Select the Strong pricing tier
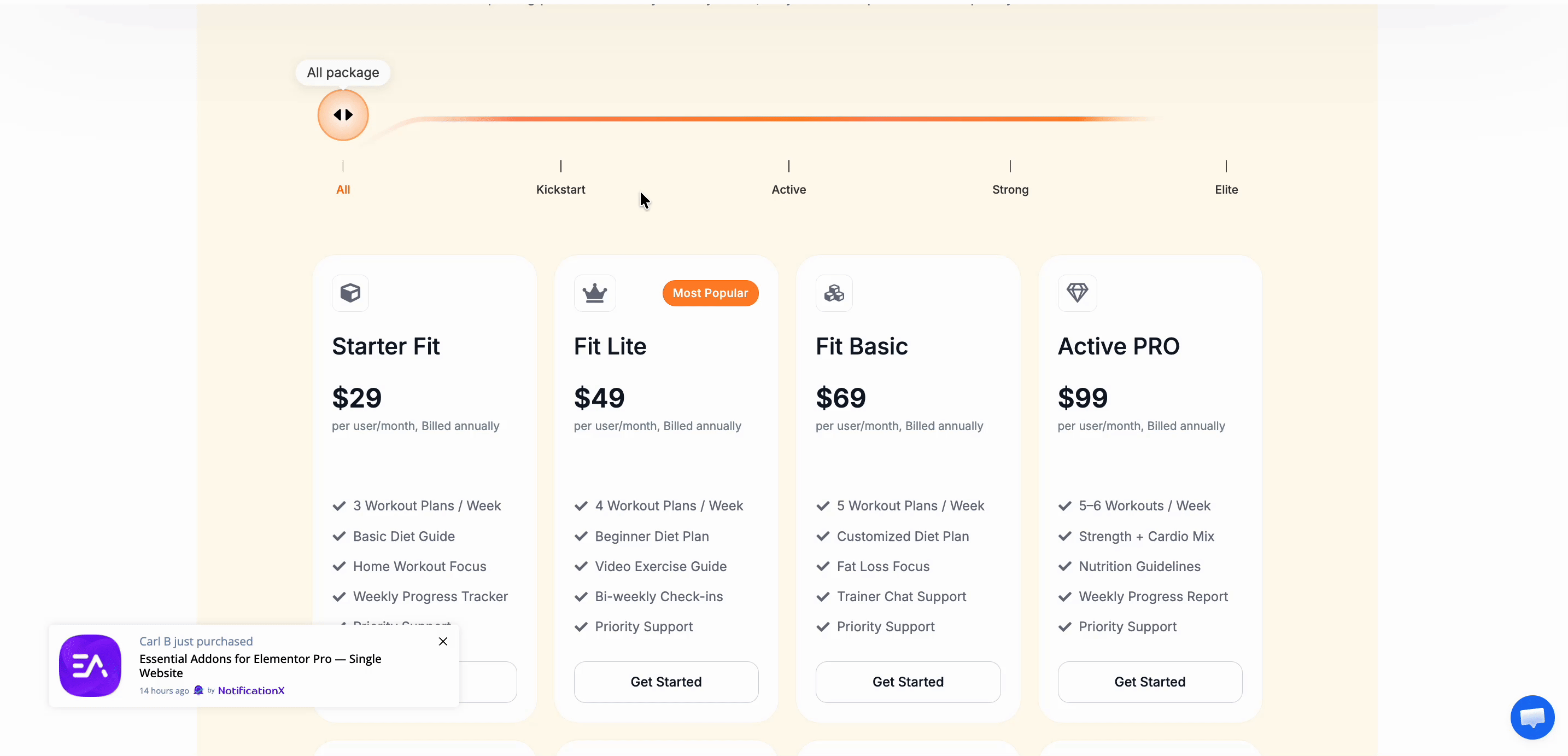 click(x=1010, y=189)
